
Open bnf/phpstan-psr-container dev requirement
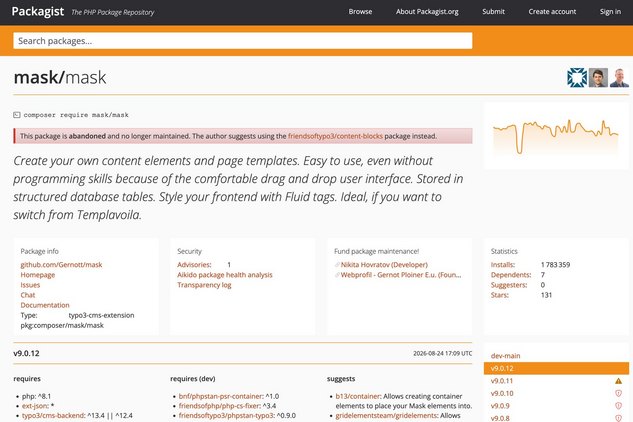pos(220,396)
